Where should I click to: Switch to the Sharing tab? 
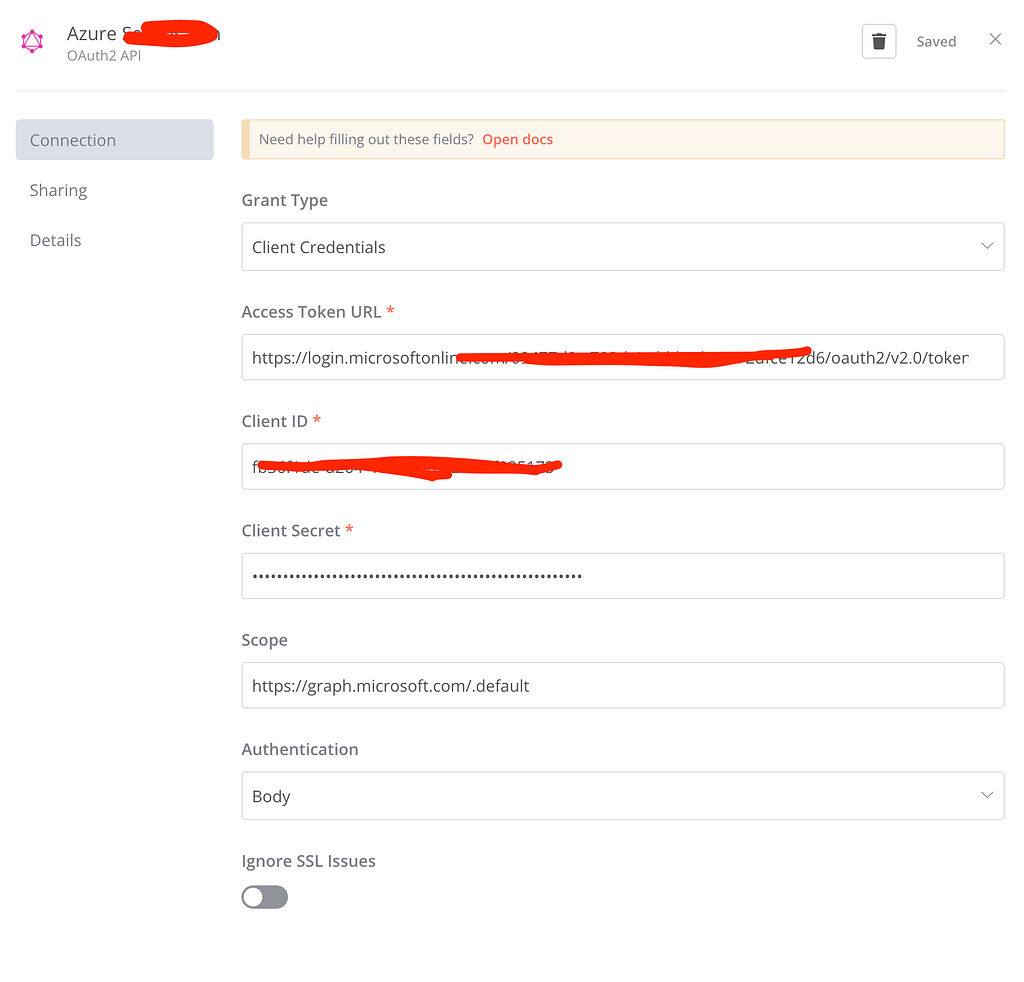point(58,190)
